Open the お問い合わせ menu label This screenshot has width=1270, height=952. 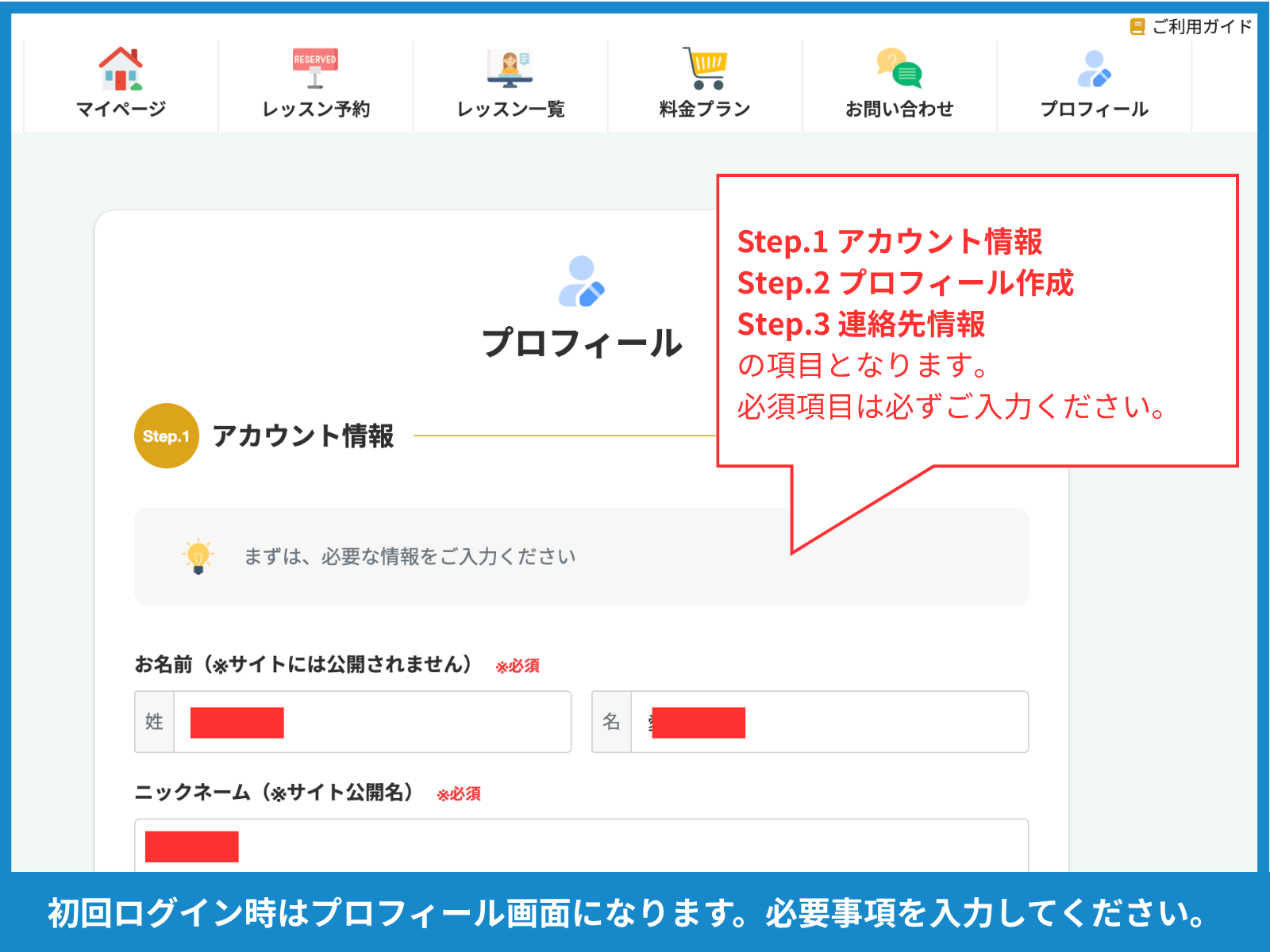pyautogui.click(x=899, y=109)
